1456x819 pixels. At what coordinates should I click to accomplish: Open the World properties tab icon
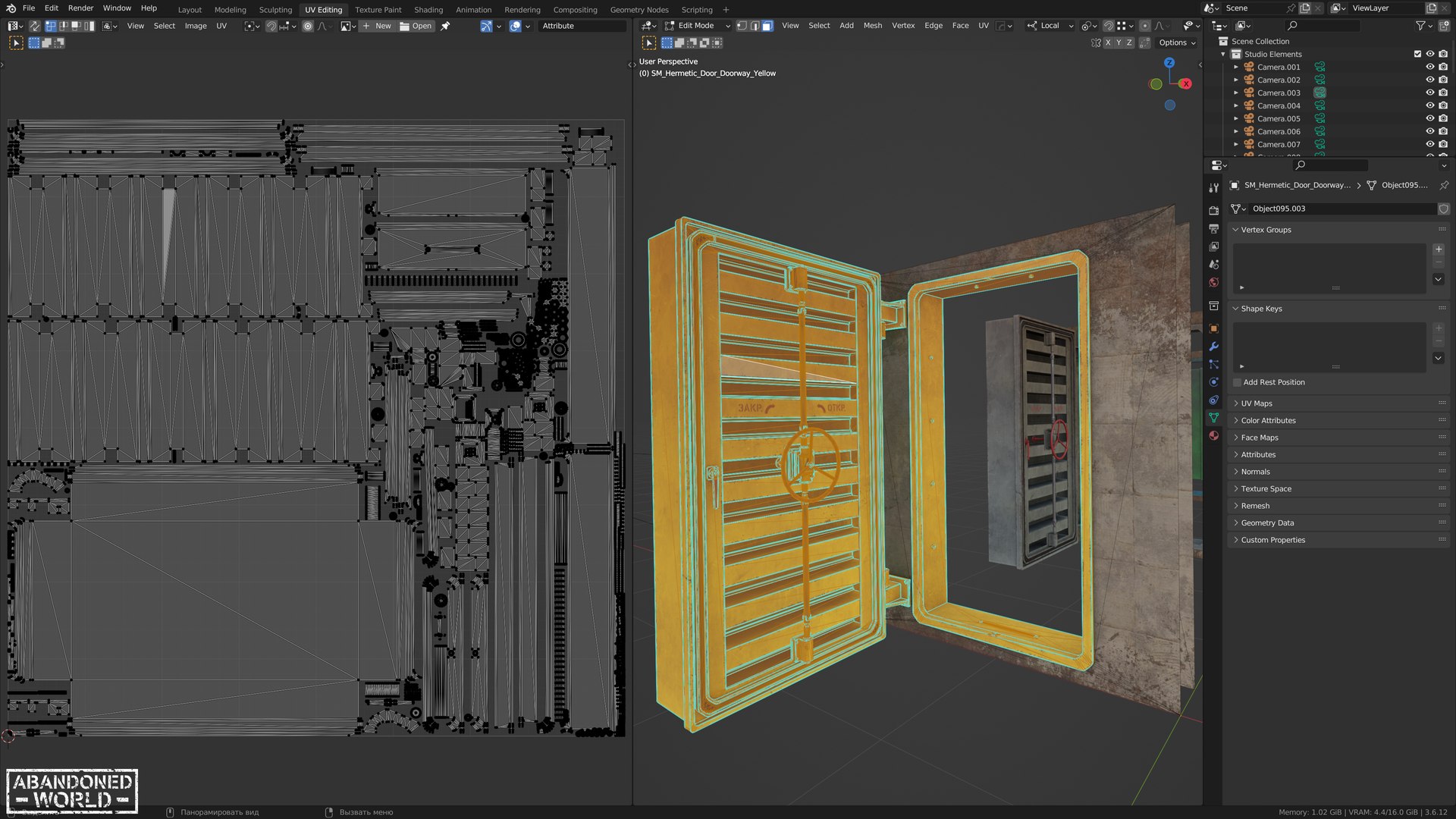coord(1213,283)
